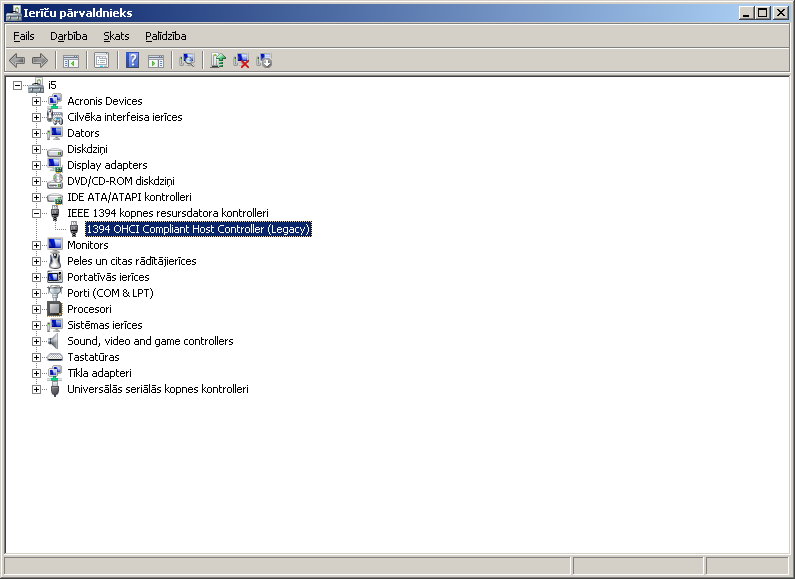Click the Monitors category icon

click(55, 245)
